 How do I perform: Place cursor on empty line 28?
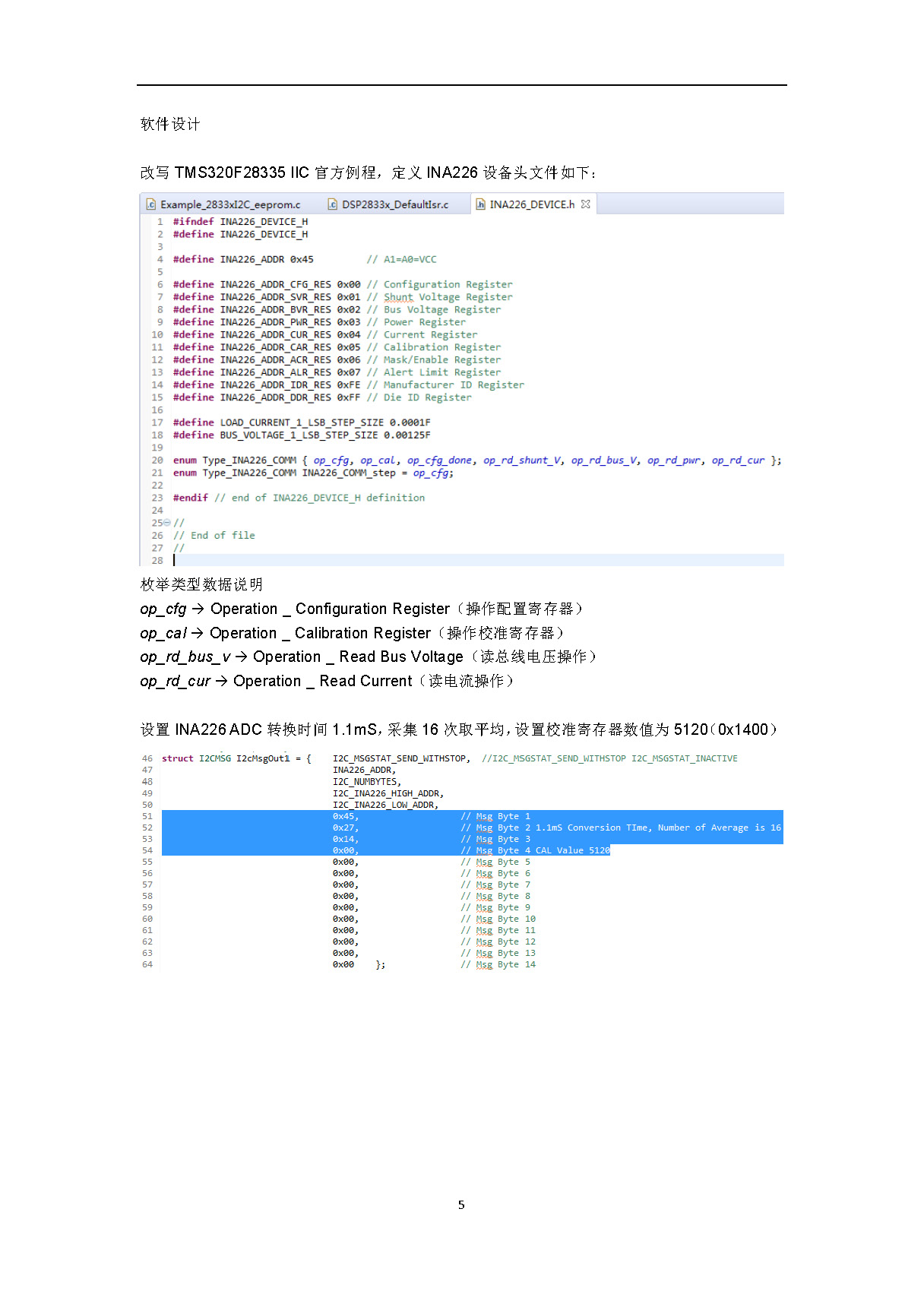pyautogui.click(x=479, y=560)
